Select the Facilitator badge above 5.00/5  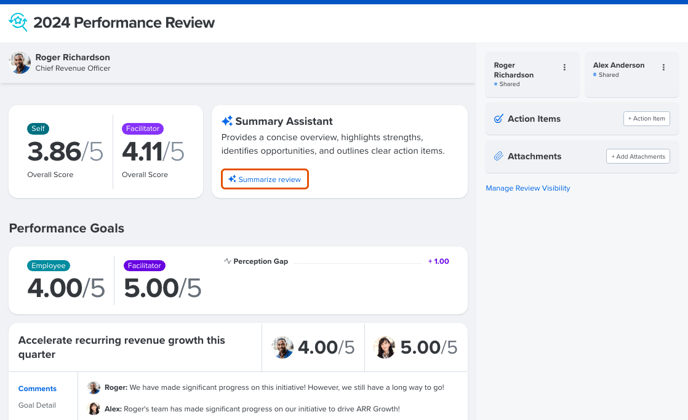(x=144, y=266)
